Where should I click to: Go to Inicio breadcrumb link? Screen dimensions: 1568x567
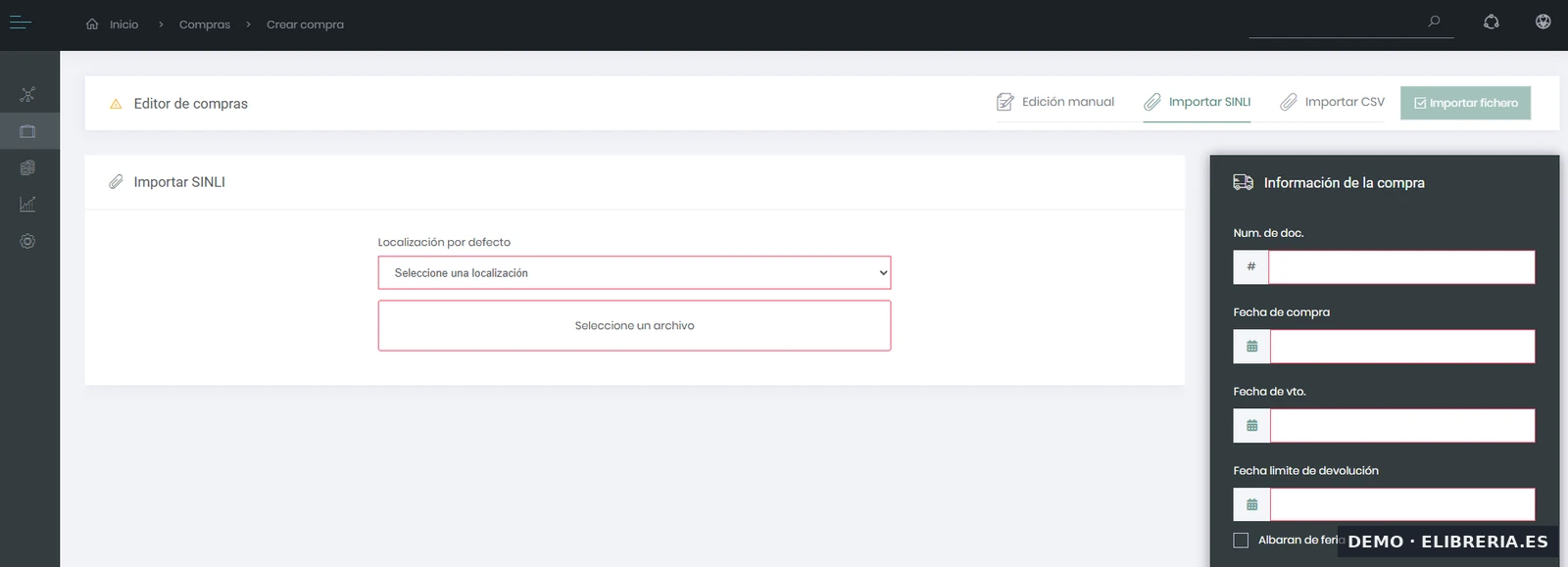(x=123, y=24)
